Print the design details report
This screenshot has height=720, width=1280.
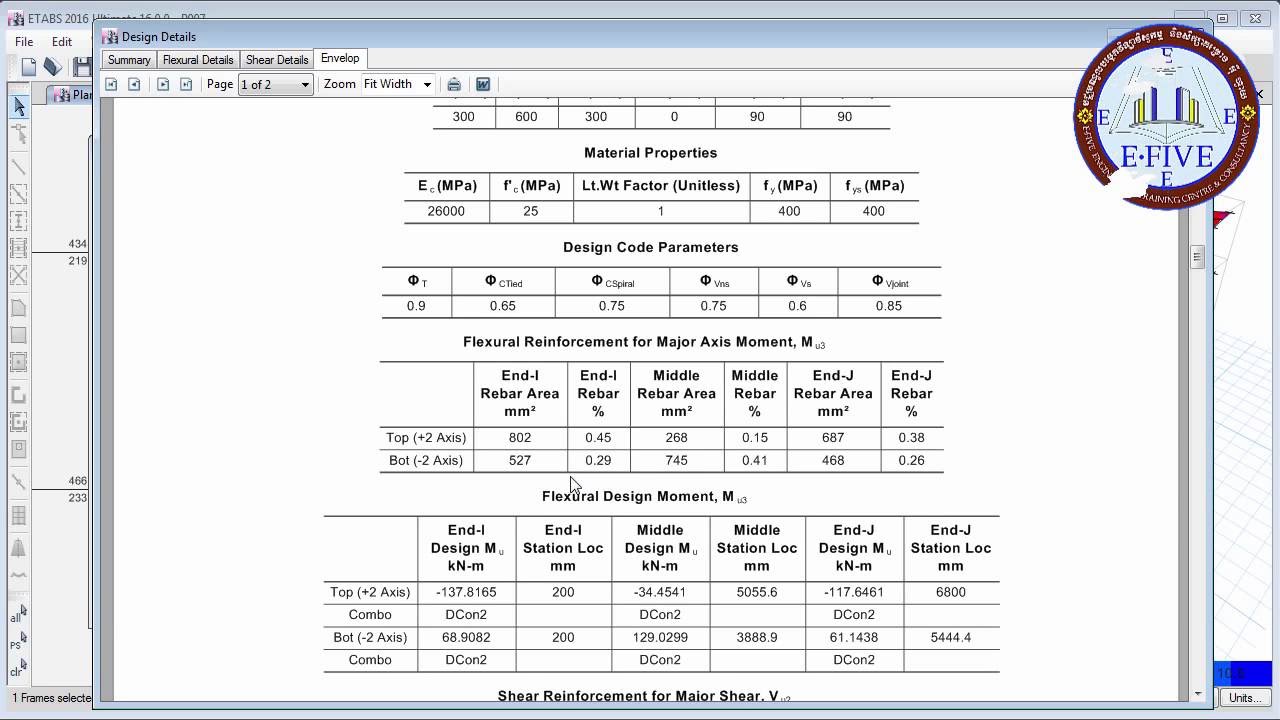pos(454,84)
